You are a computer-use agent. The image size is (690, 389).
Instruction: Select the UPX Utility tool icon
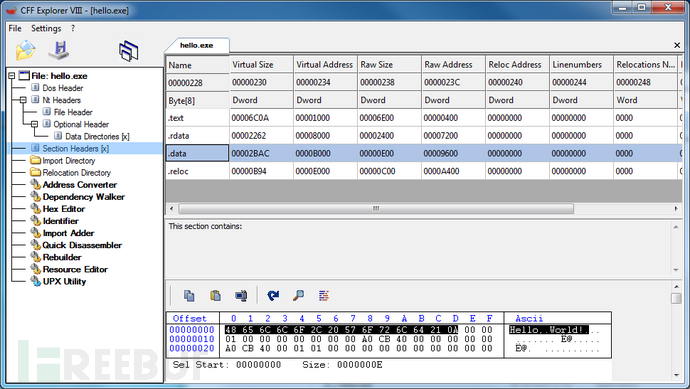[x=36, y=281]
